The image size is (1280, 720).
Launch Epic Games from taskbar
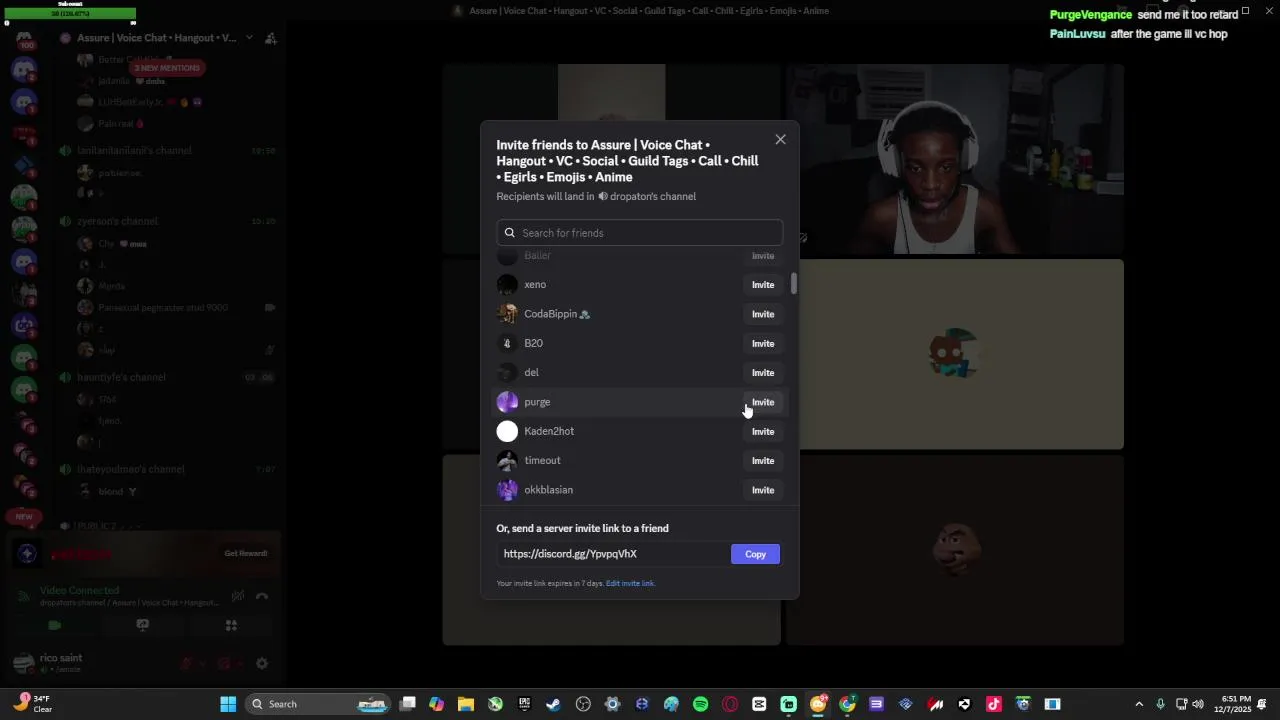(x=524, y=704)
